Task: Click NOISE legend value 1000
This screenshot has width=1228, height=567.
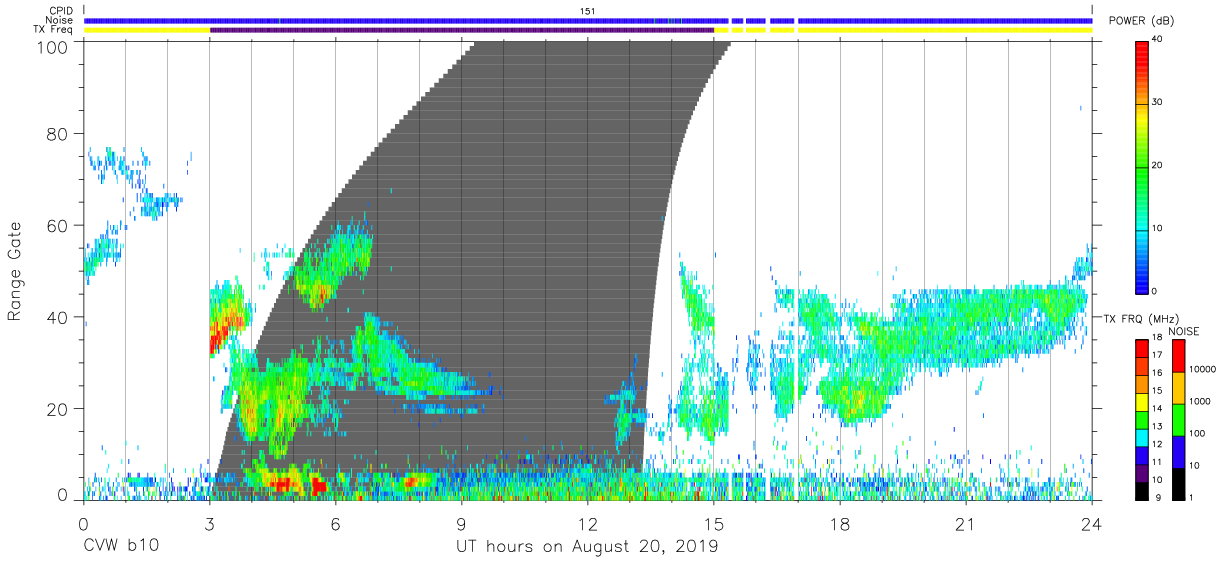Action: click(x=1199, y=402)
